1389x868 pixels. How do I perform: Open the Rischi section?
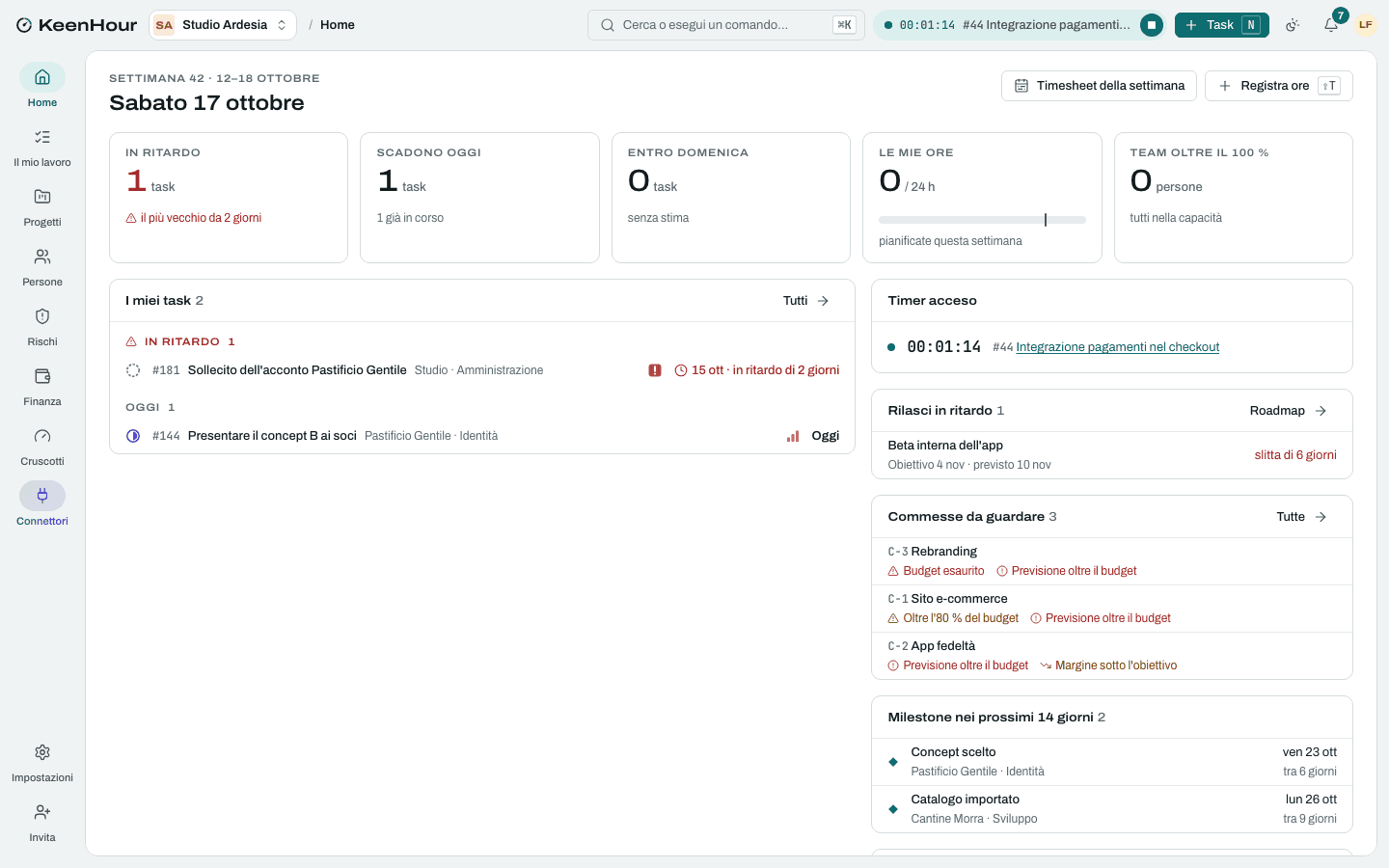coord(42,326)
